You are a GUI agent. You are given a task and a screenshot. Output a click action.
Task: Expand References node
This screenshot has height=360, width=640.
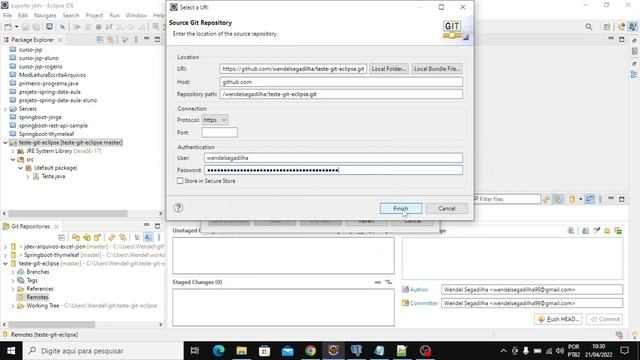pos(13,289)
